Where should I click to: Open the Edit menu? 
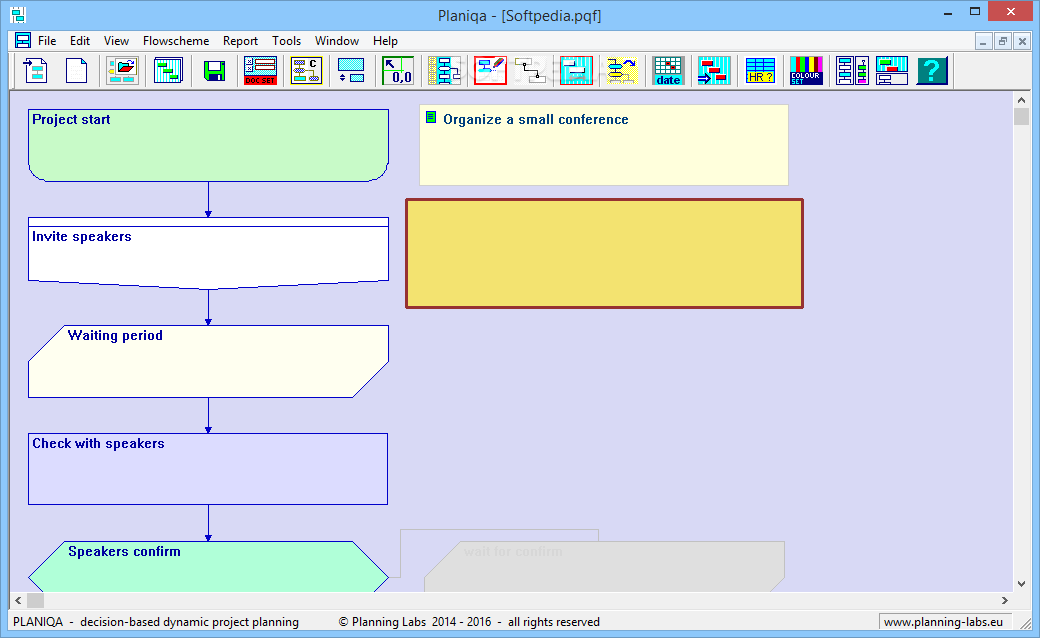point(80,40)
